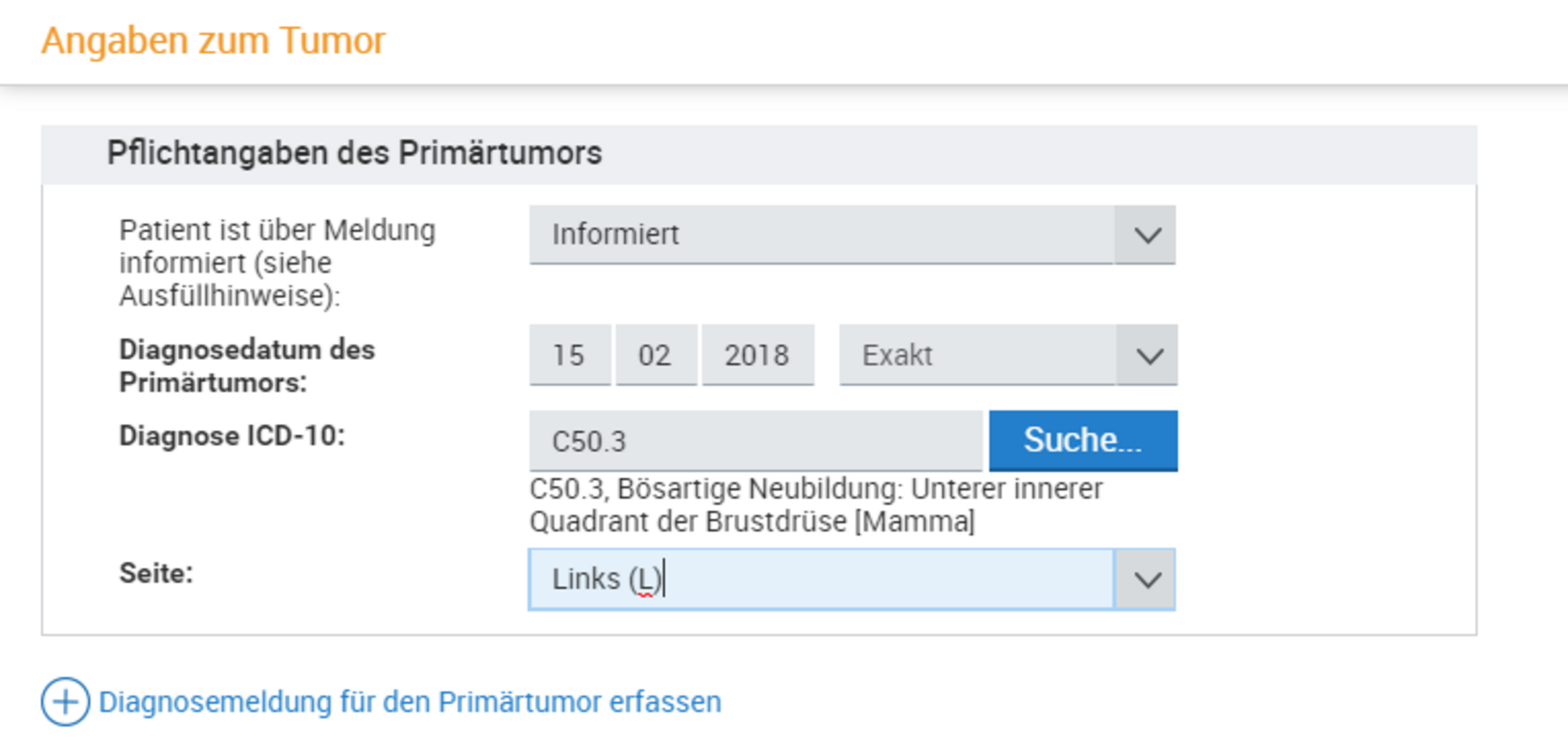This screenshot has width=1568, height=751.
Task: Click the year field showing 2018
Action: (x=757, y=356)
